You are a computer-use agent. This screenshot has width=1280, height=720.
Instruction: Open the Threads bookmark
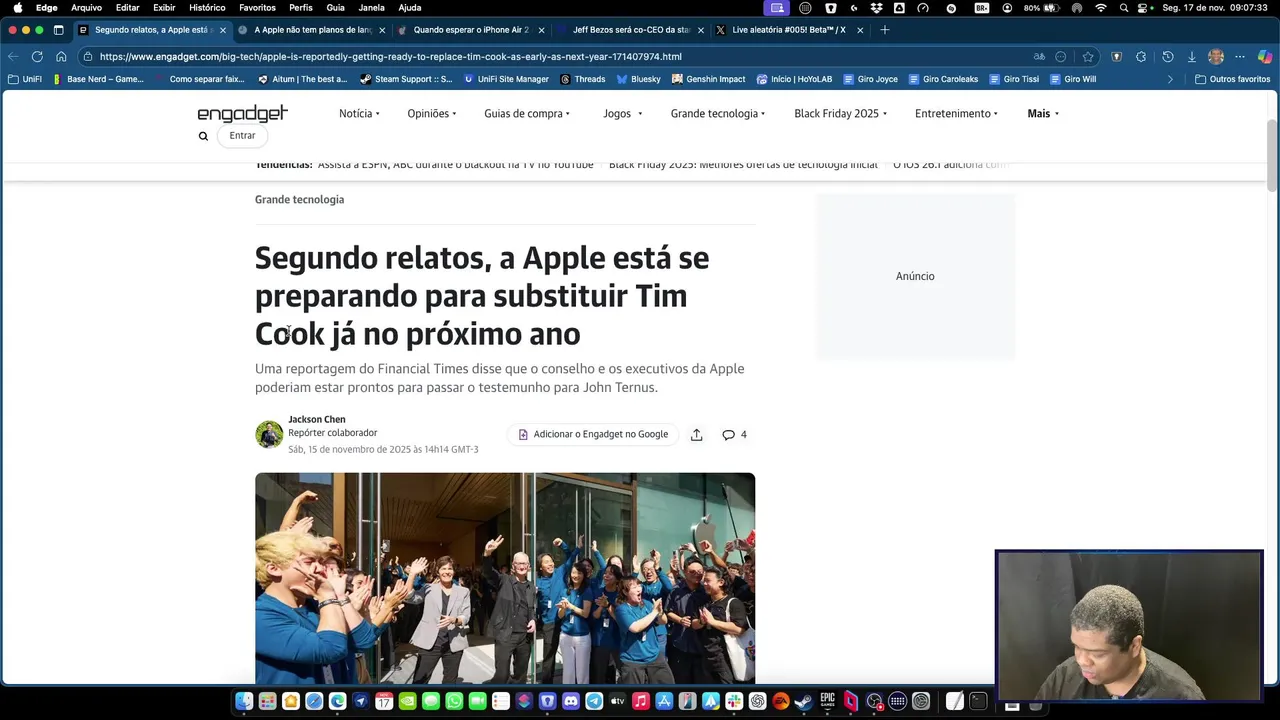(583, 79)
